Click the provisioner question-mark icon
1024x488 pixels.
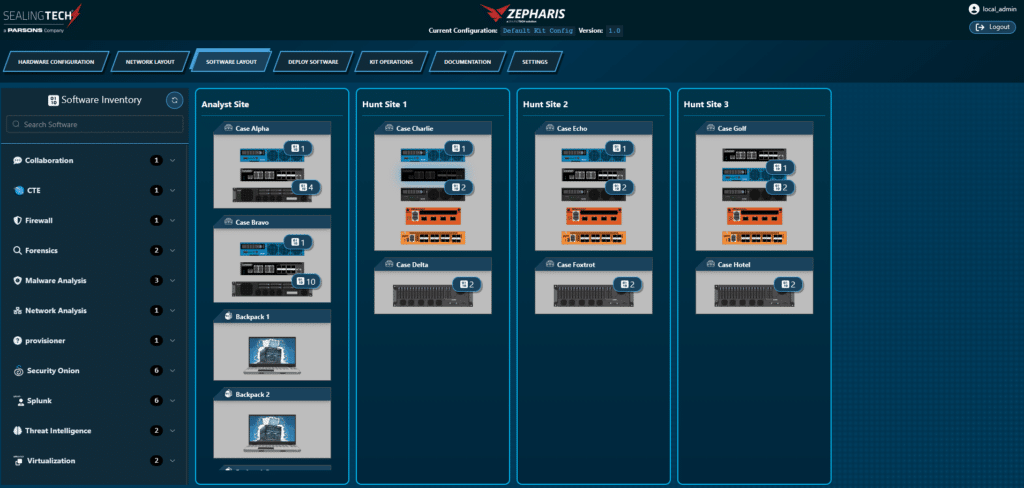18,341
